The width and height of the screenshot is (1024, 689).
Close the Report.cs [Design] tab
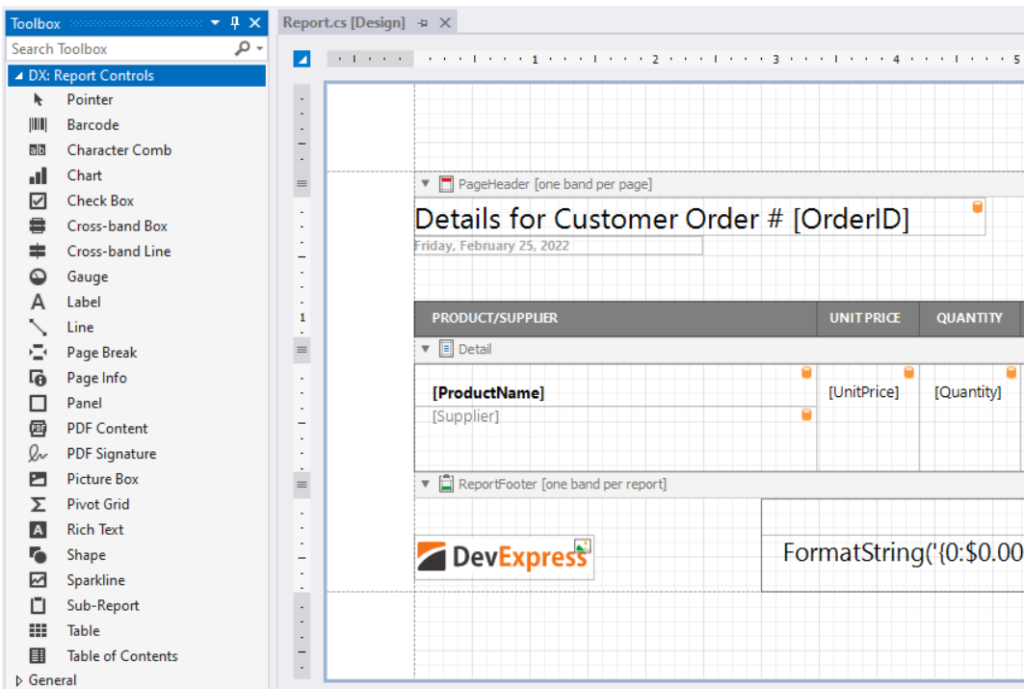[x=445, y=23]
